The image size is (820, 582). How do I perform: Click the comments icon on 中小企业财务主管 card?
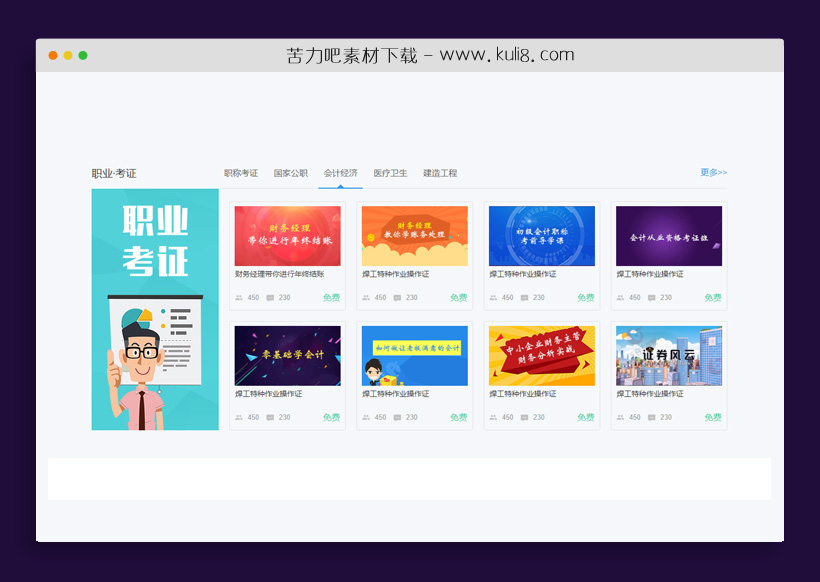(x=524, y=418)
